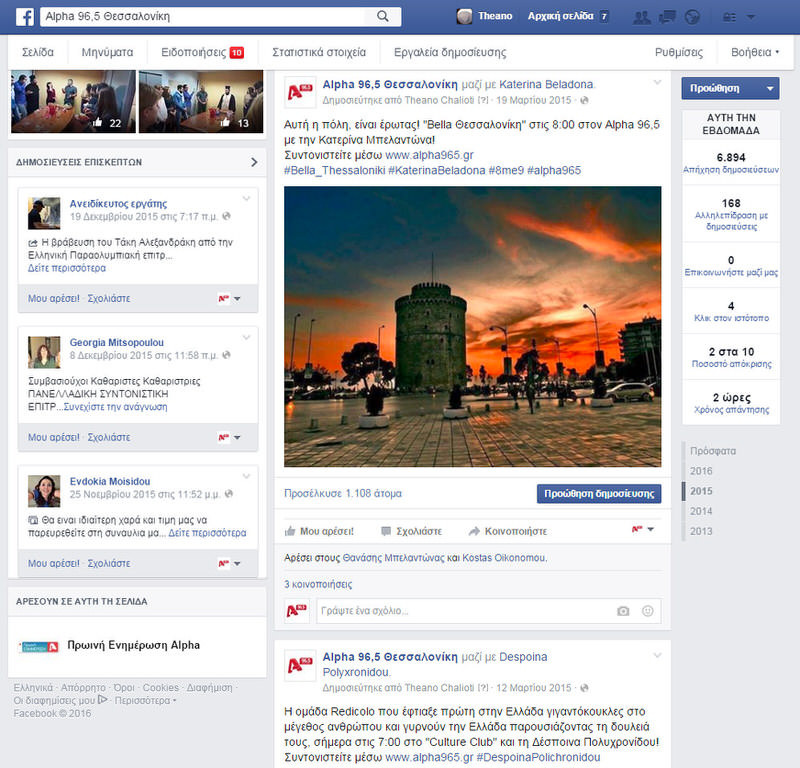Open Περισσότερα footer dropdown
The height and width of the screenshot is (768, 800).
[x=145, y=700]
